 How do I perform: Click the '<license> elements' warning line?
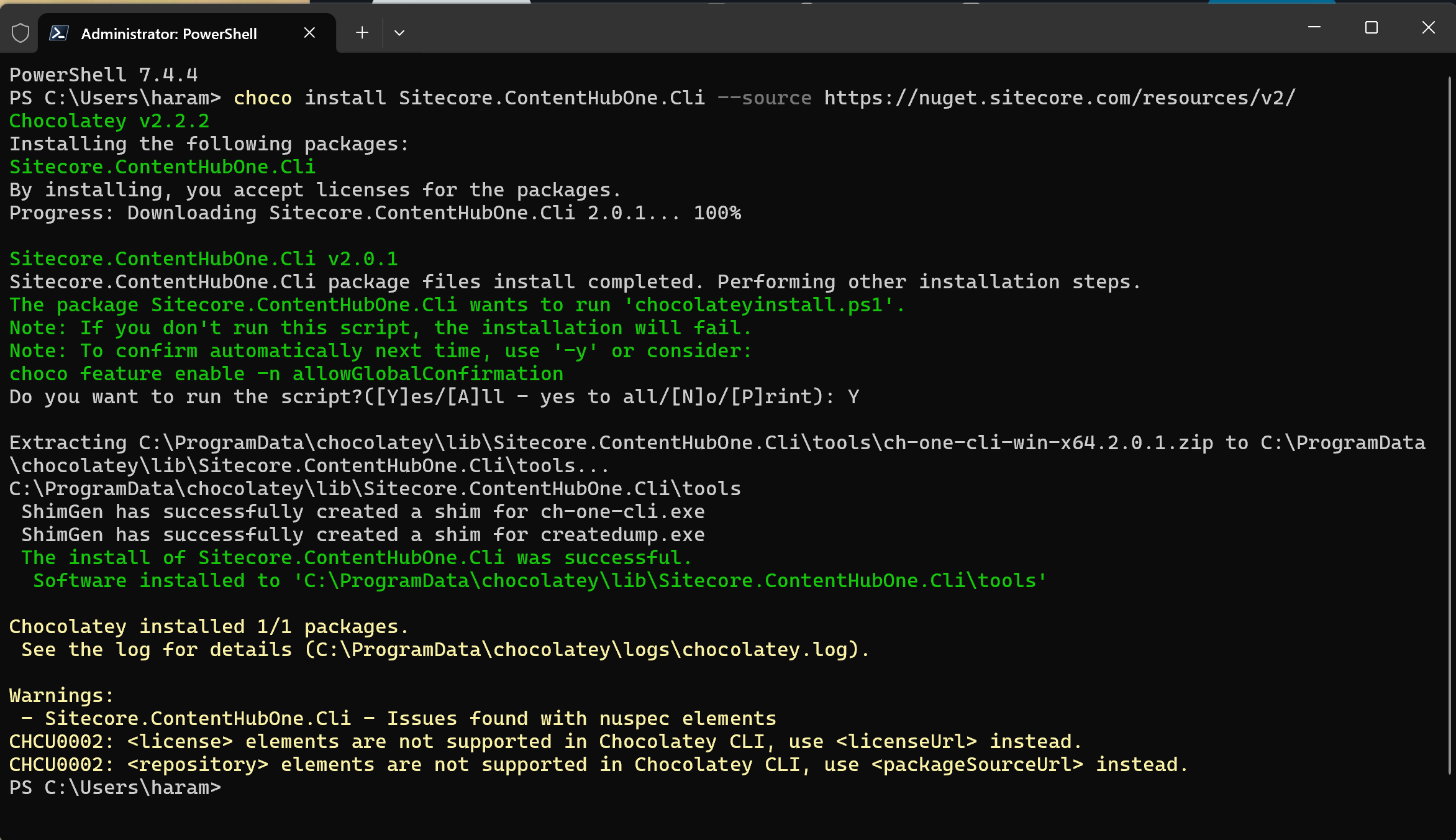[545, 742]
